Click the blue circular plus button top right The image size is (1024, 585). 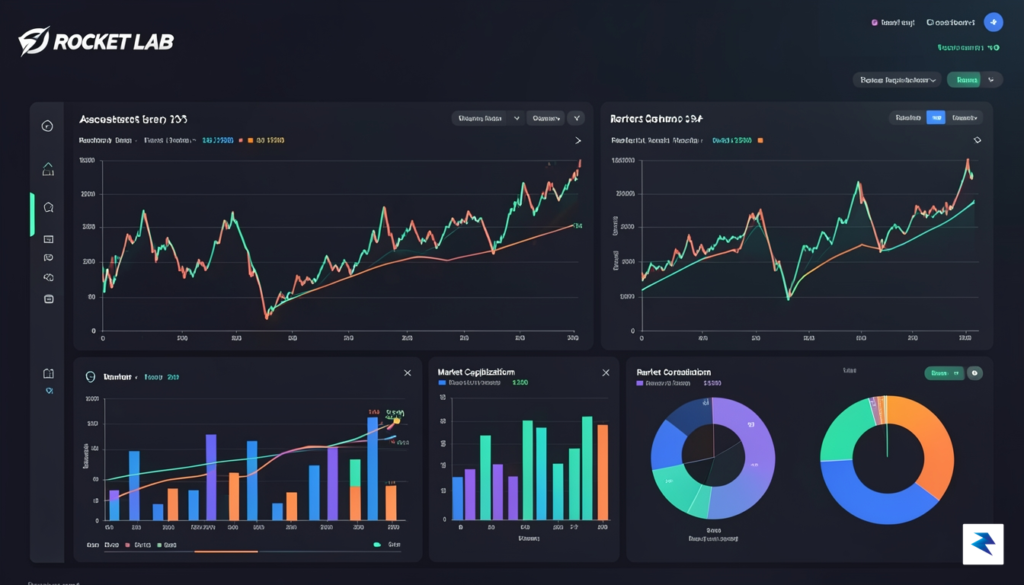coord(993,22)
